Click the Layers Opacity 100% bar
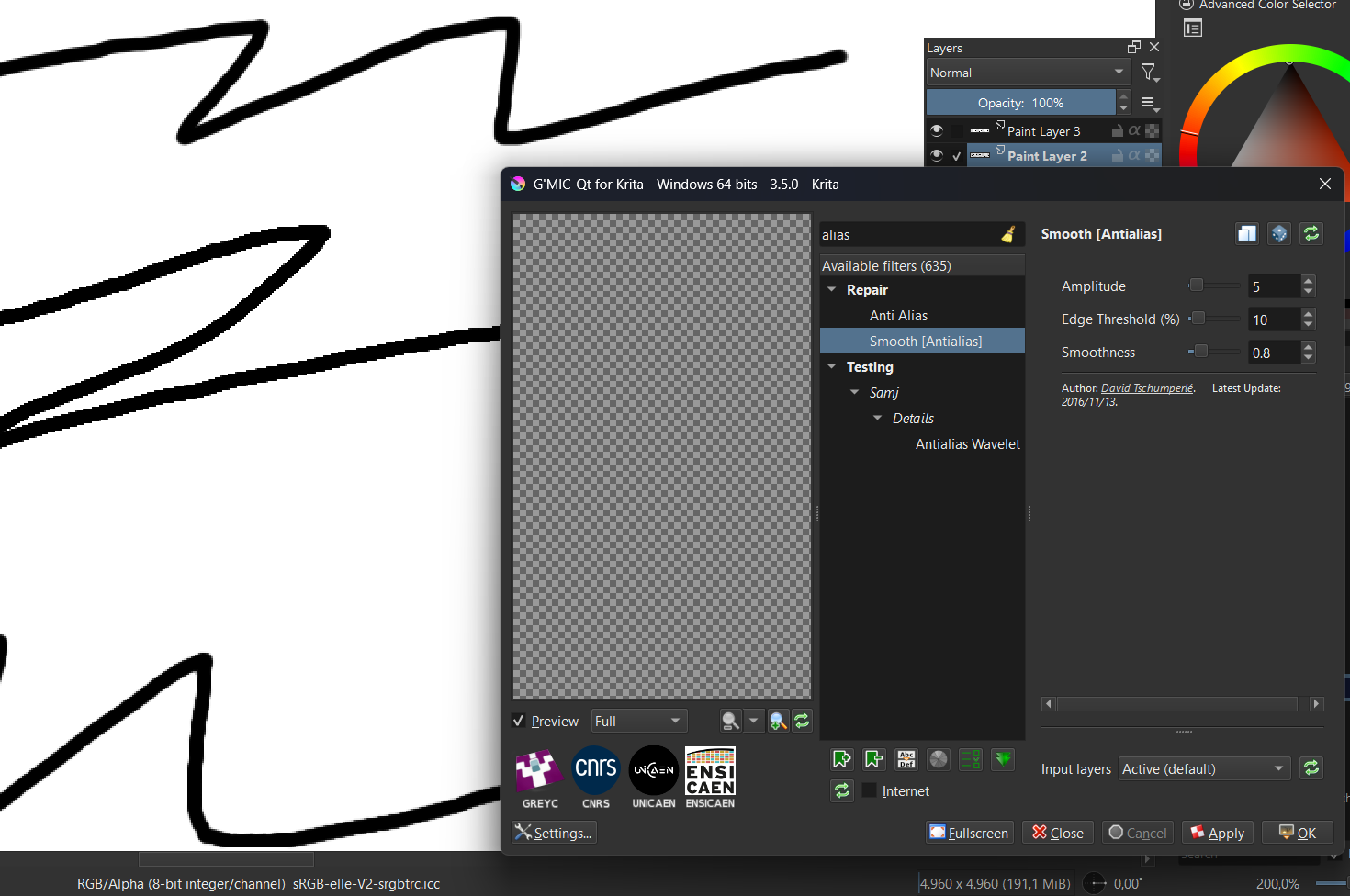Screen dimensions: 1350x896 coord(1021,103)
